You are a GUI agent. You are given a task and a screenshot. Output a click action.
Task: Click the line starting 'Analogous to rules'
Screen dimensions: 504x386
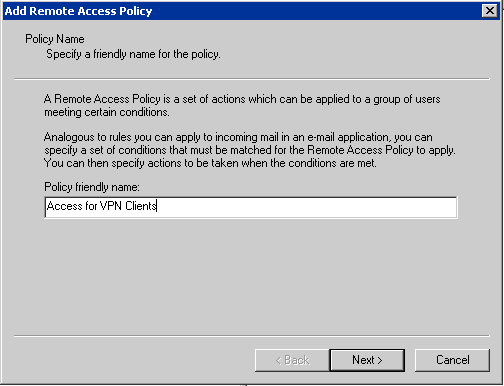coord(238,137)
